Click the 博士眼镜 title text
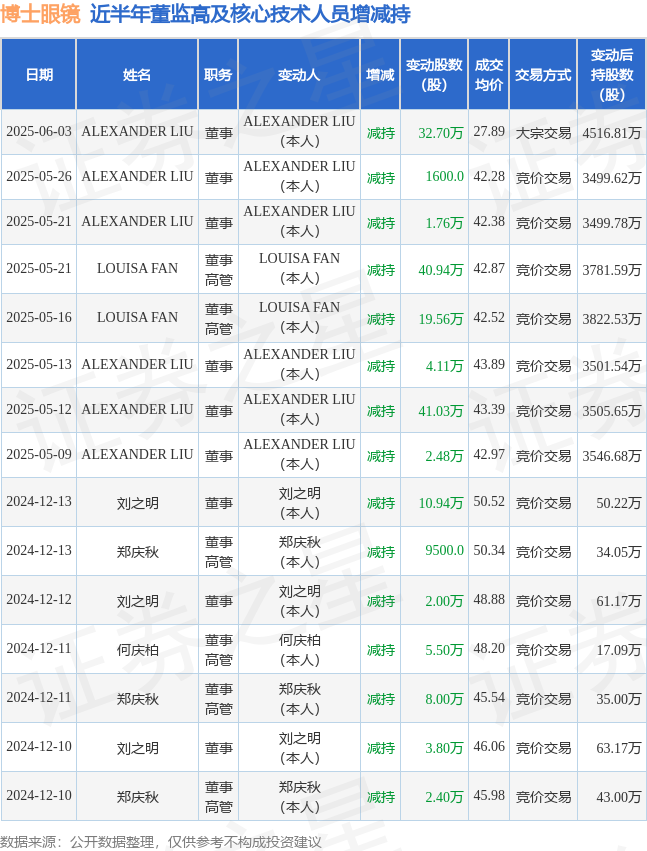Screen dimensions: 647x851 point(40,14)
